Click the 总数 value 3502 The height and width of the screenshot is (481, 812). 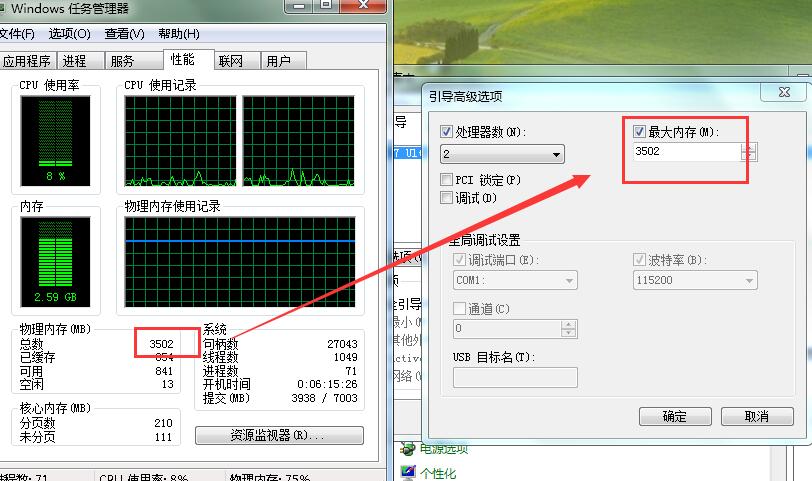(x=162, y=344)
